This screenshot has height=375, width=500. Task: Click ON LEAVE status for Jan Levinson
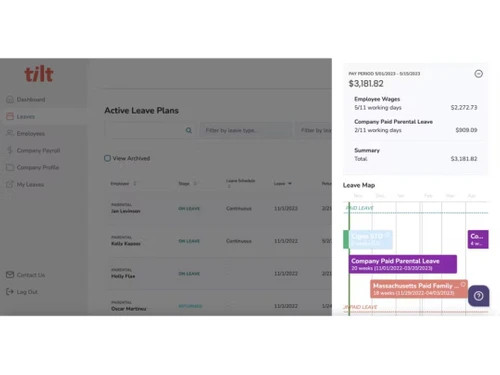point(189,209)
